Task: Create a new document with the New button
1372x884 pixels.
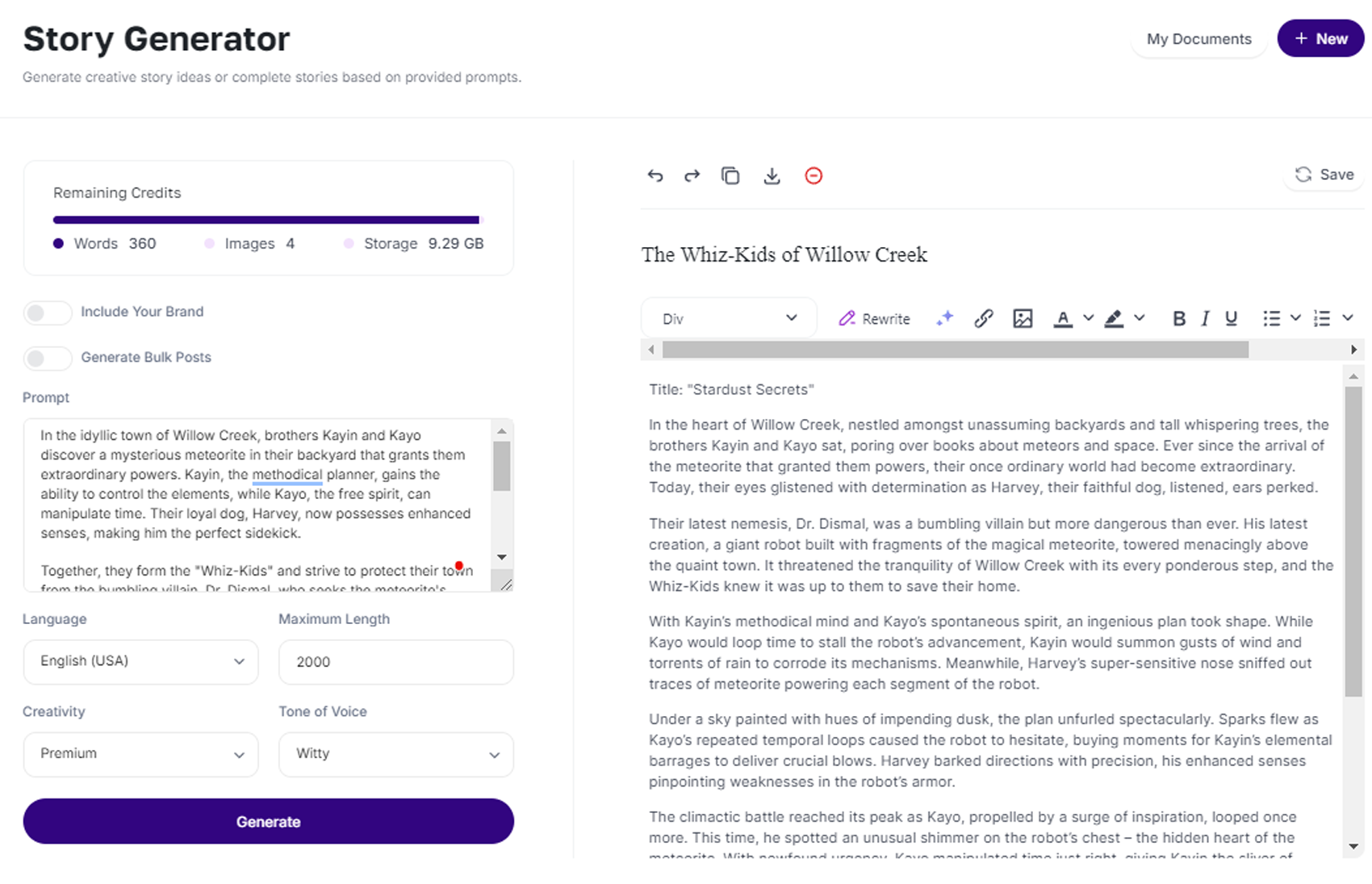Action: coord(1320,38)
